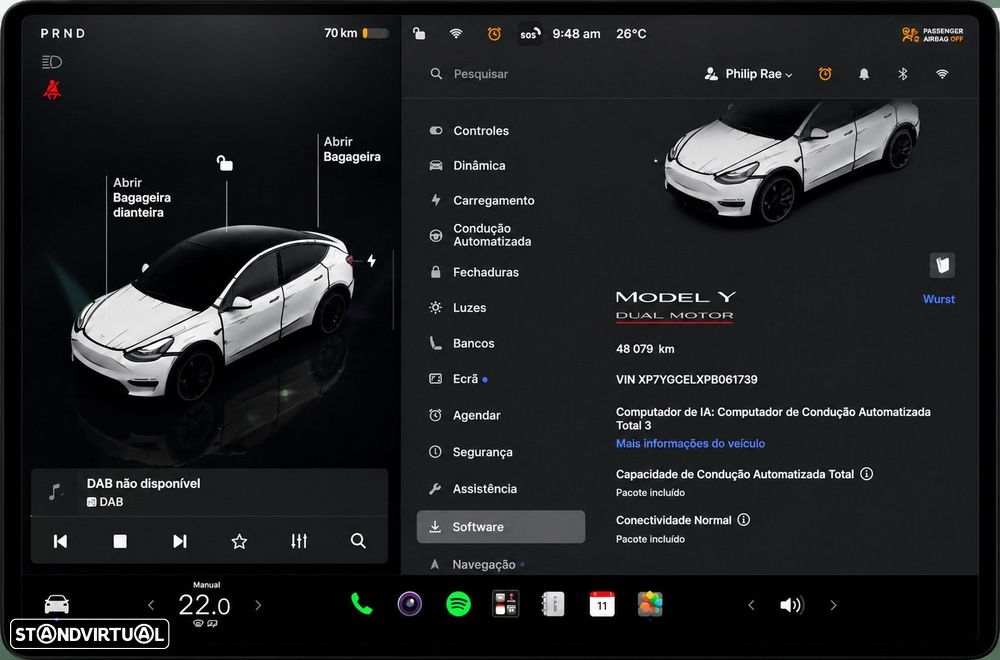Raise volume with right chevron

click(833, 605)
